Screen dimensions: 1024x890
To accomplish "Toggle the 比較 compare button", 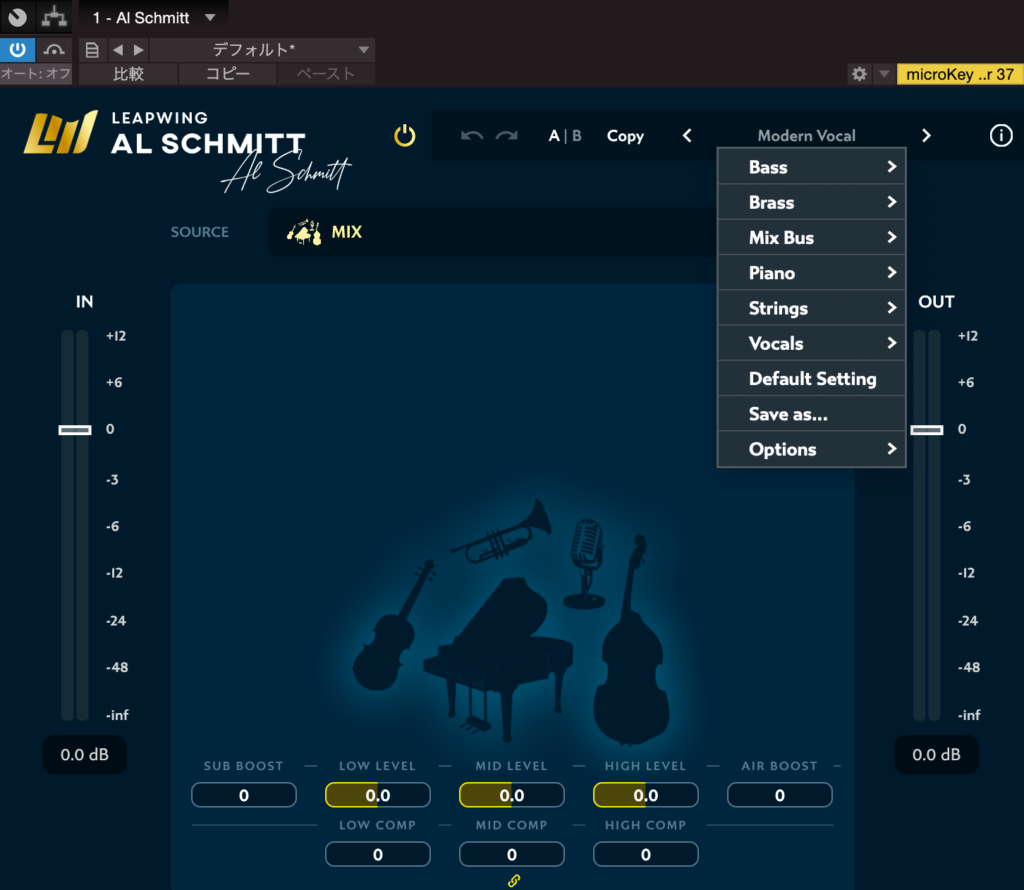I will pyautogui.click(x=128, y=74).
